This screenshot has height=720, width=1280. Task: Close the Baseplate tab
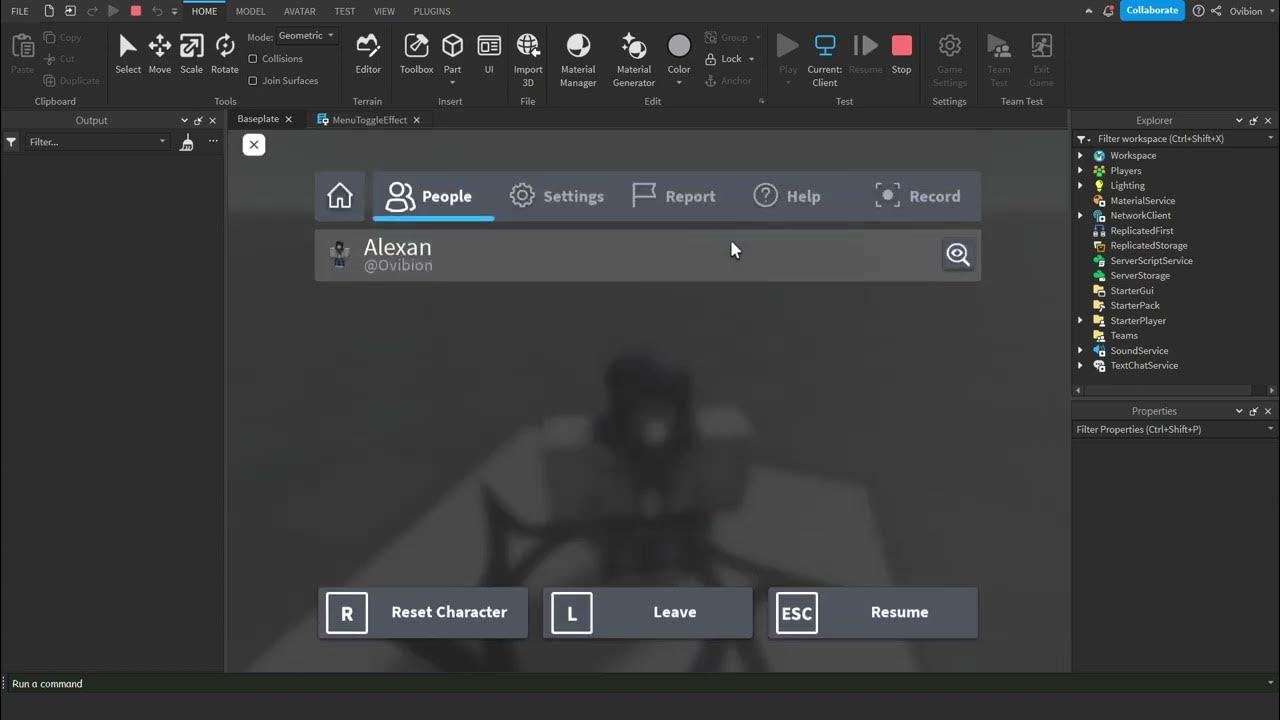(289, 120)
